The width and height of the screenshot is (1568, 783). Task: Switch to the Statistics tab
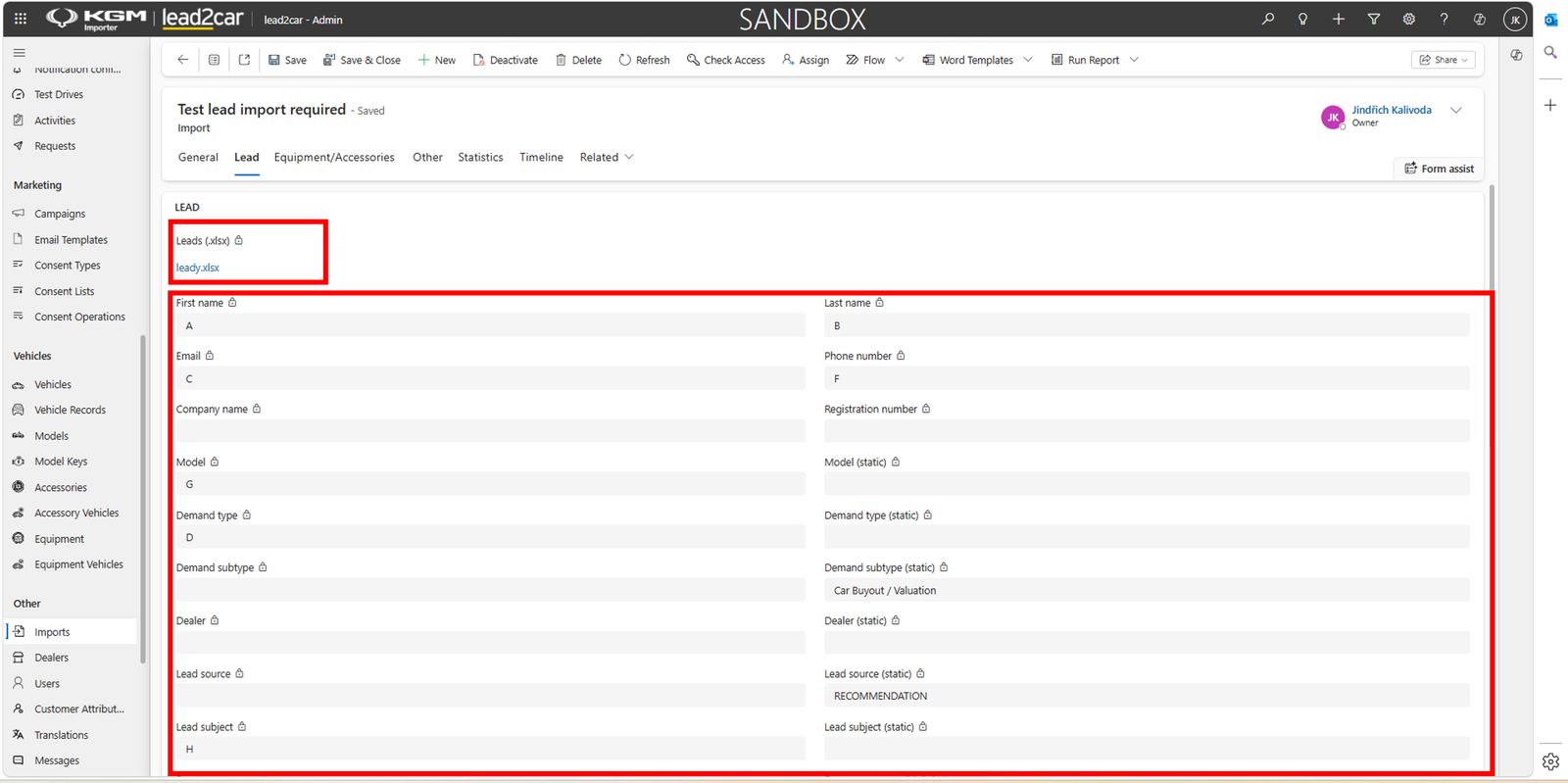click(x=480, y=157)
